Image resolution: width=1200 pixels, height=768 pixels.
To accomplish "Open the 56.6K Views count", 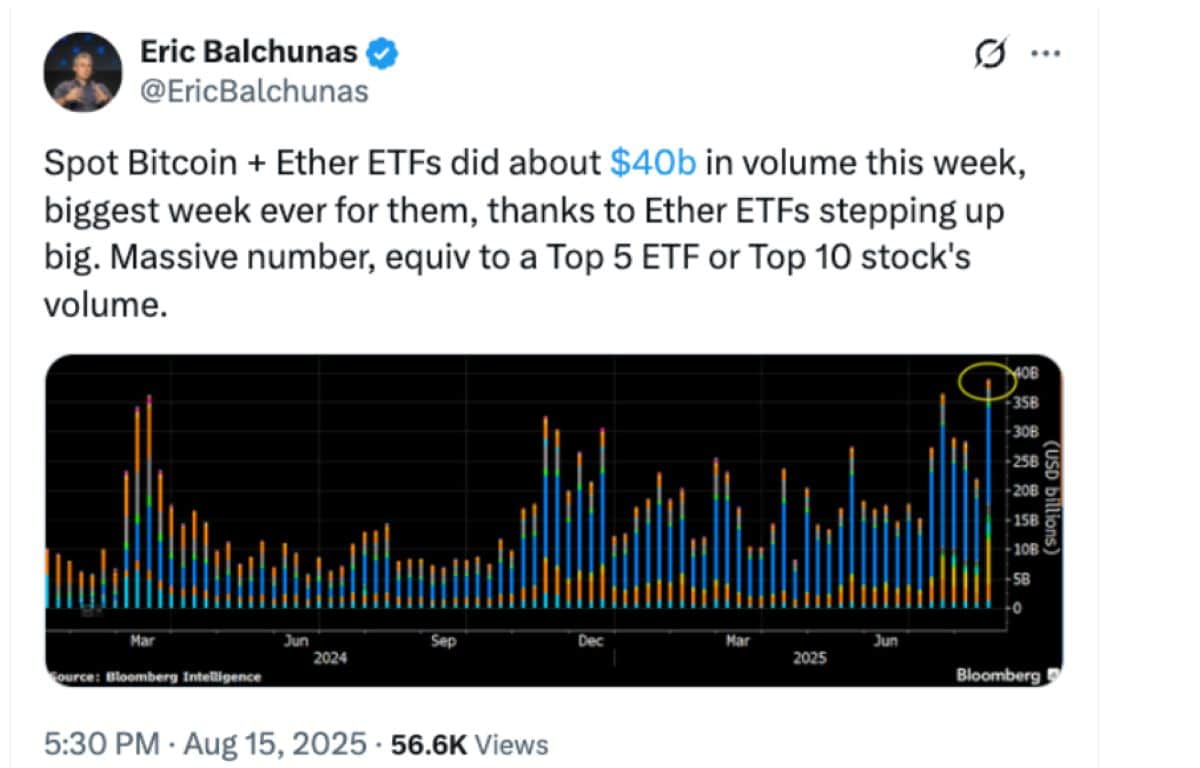I will coord(467,744).
